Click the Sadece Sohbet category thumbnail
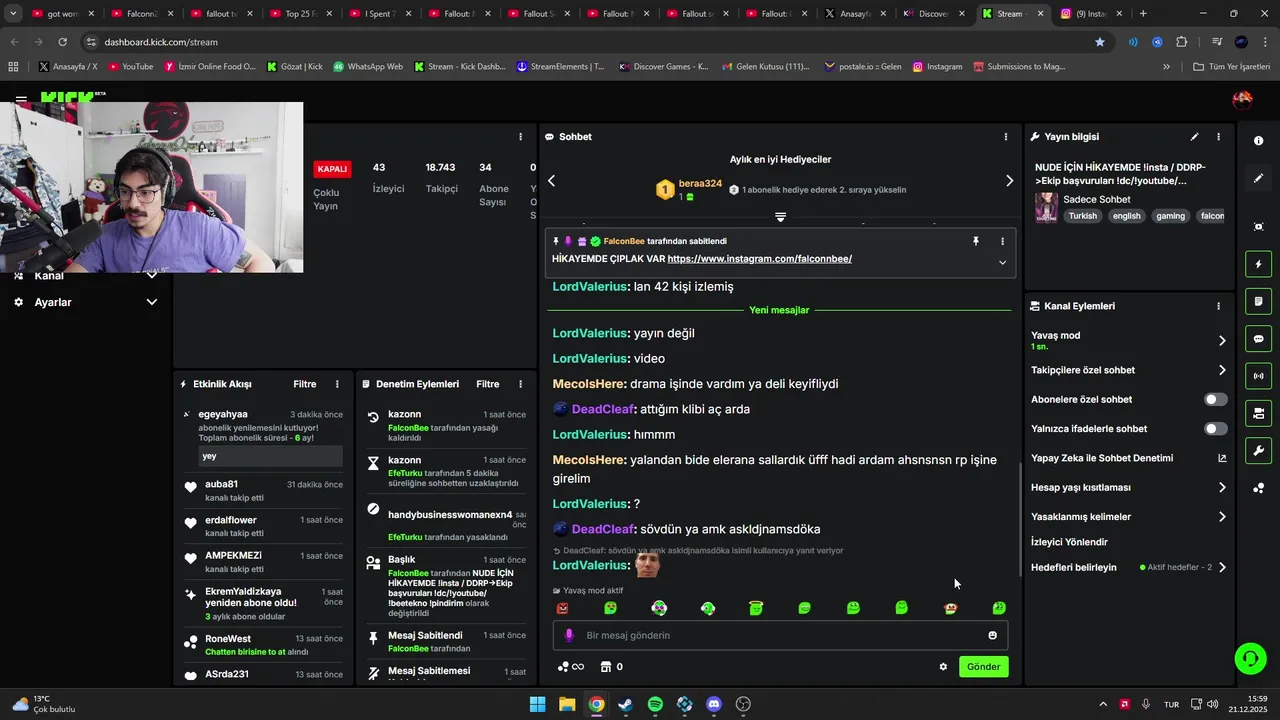 click(x=1046, y=207)
